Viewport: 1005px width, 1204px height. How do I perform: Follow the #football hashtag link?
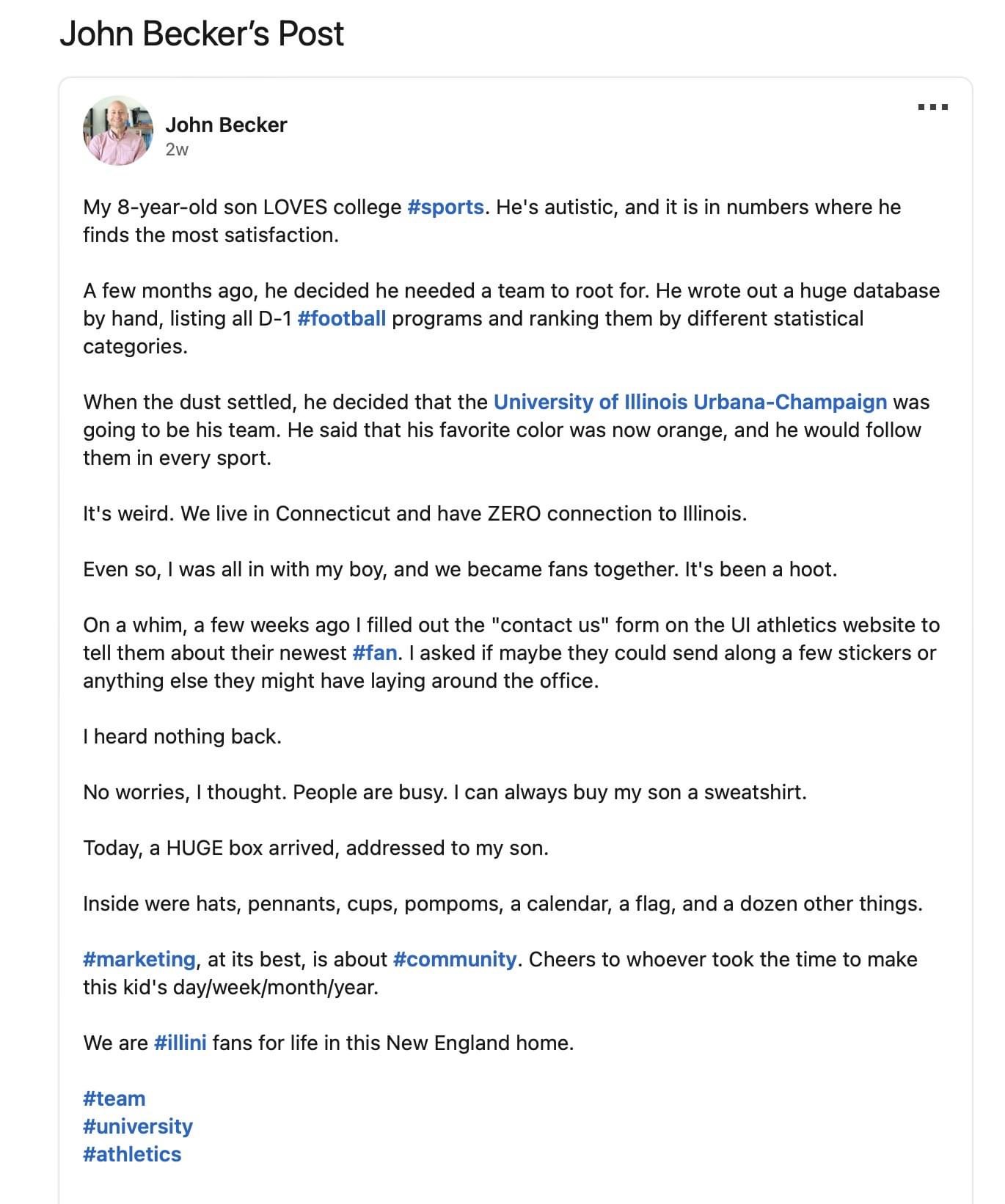[341, 318]
